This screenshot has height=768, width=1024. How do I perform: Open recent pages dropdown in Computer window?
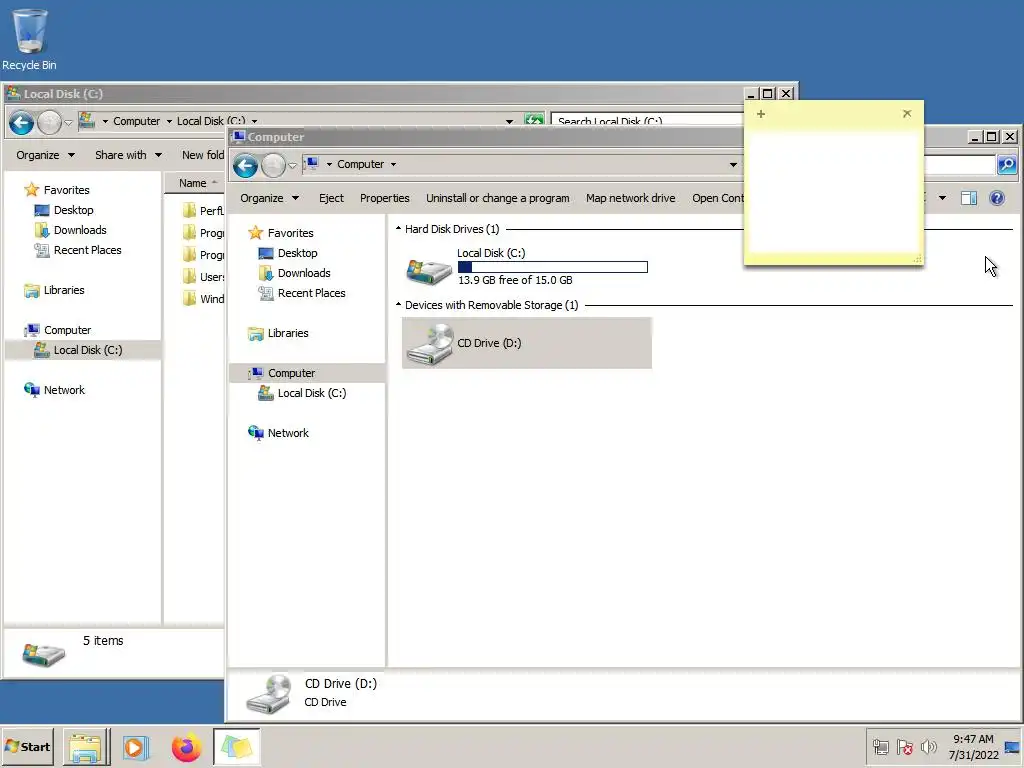293,166
